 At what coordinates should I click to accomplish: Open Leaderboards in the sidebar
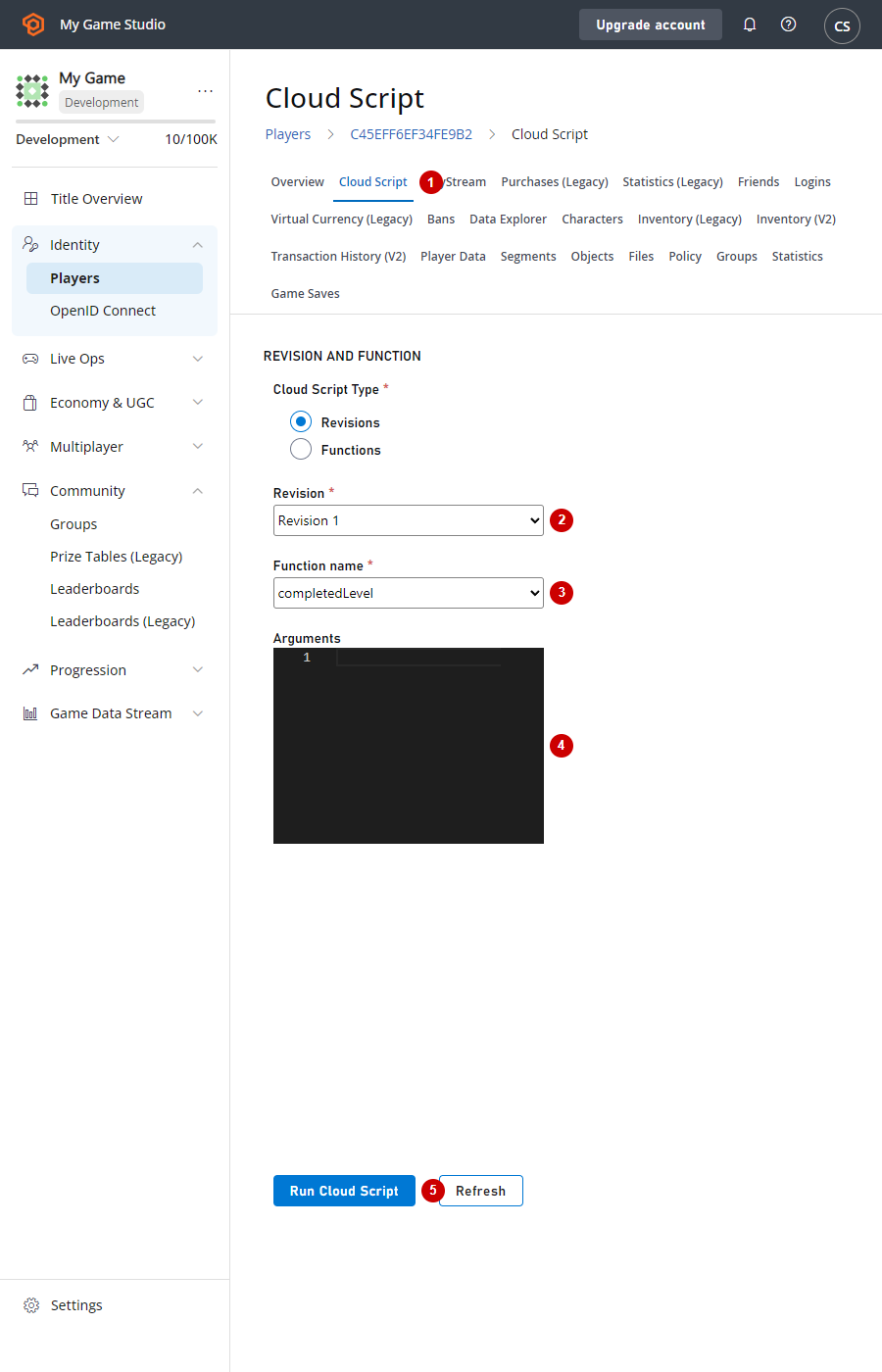tap(95, 589)
